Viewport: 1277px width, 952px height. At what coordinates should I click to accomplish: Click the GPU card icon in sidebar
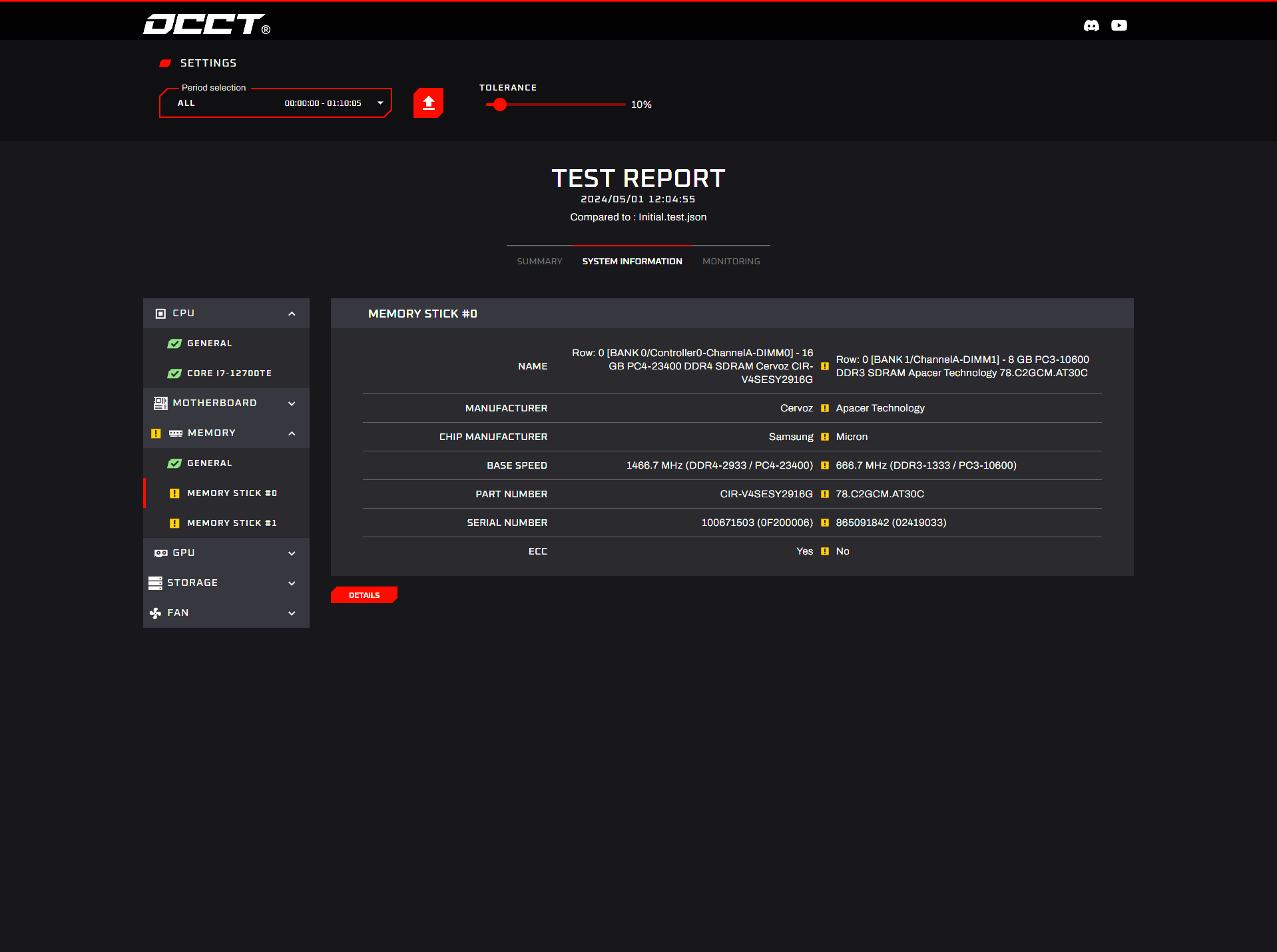(160, 553)
